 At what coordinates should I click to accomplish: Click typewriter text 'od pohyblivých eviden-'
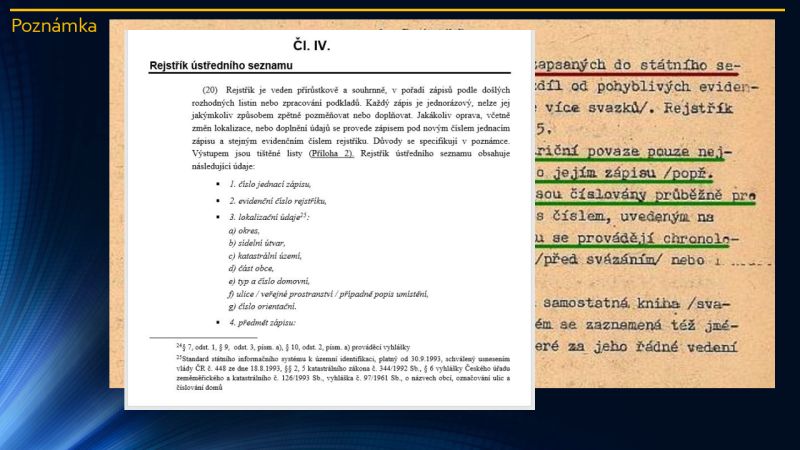click(x=665, y=87)
